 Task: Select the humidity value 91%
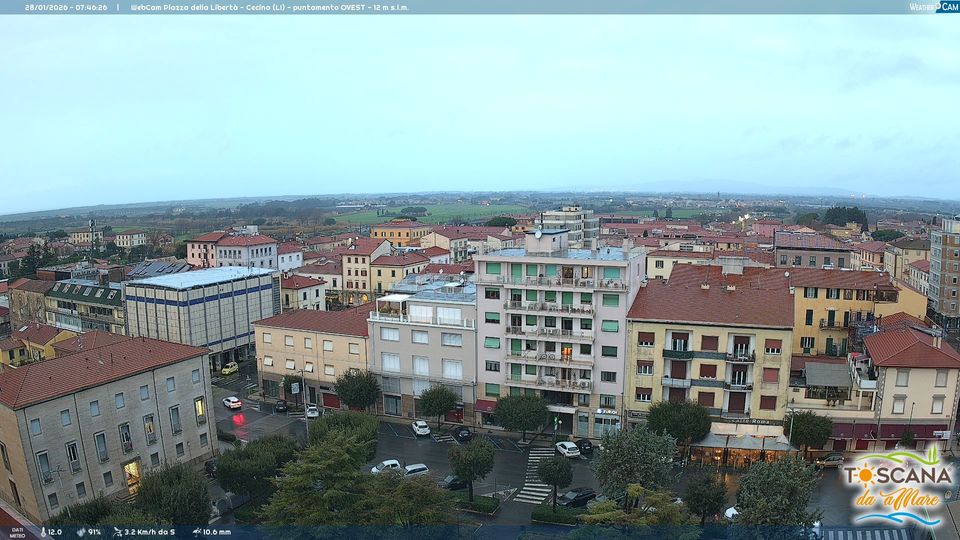click(94, 532)
